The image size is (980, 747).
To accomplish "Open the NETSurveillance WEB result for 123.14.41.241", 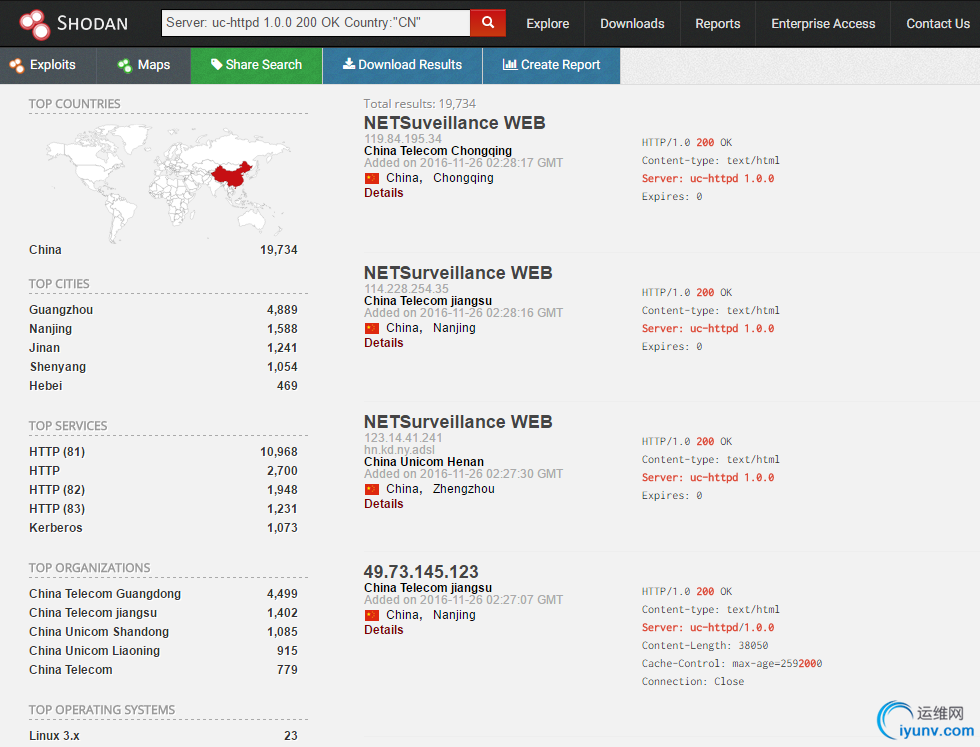I will click(458, 421).
